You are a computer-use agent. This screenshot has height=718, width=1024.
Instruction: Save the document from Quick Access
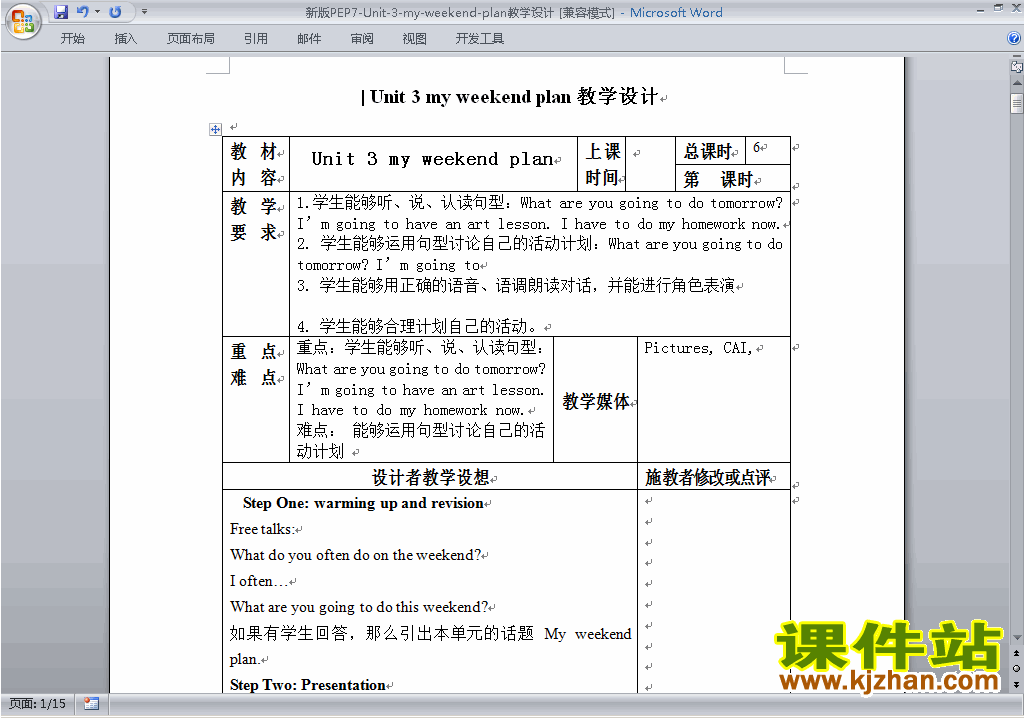click(x=61, y=12)
